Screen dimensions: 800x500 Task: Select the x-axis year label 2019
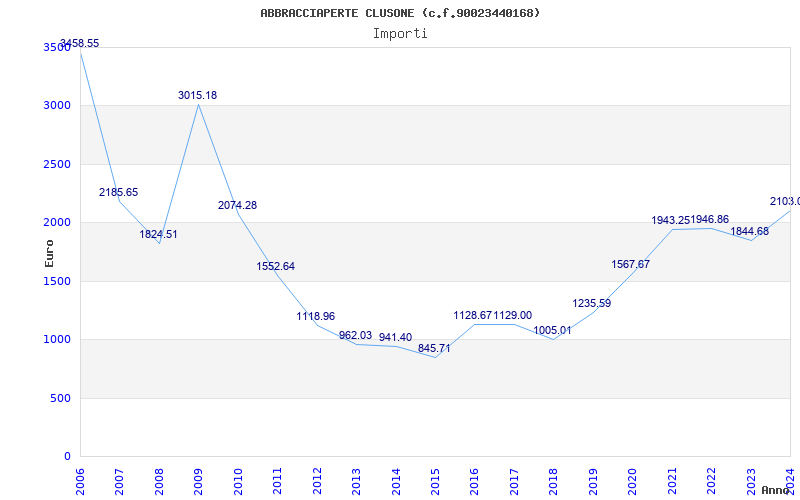593,482
